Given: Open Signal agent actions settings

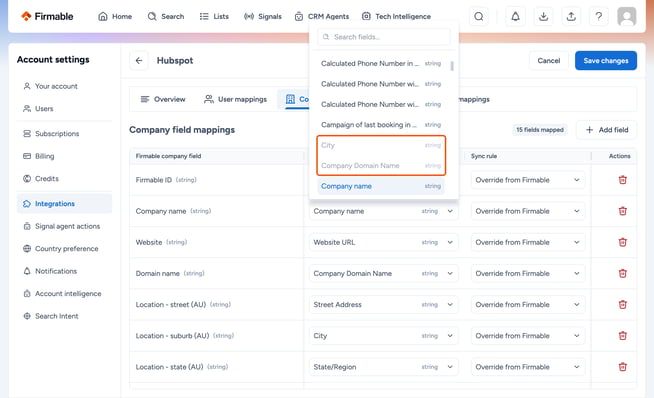Looking at the screenshot, I should pyautogui.click(x=65, y=226).
